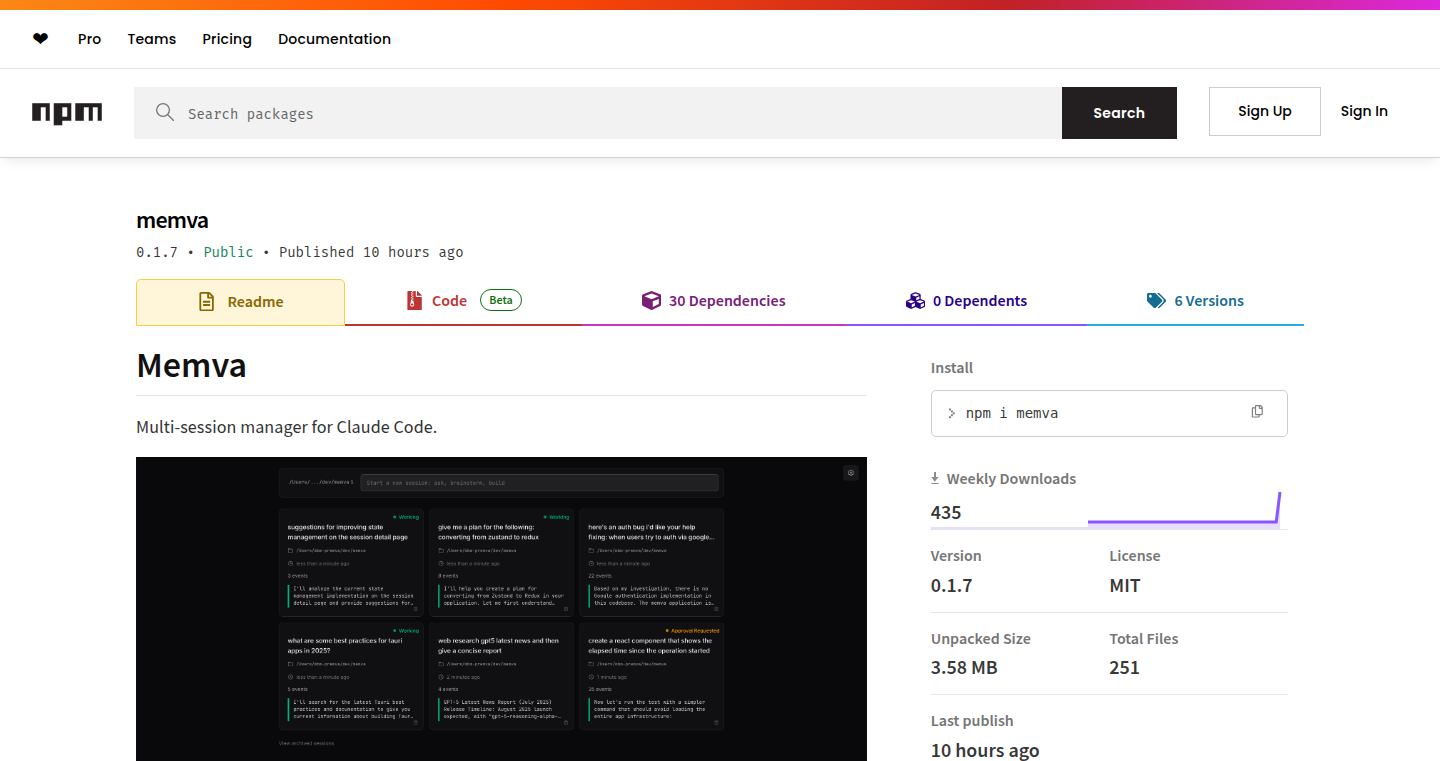This screenshot has height=761, width=1440.
Task: Click the MIT license value
Action: pyautogui.click(x=1125, y=585)
